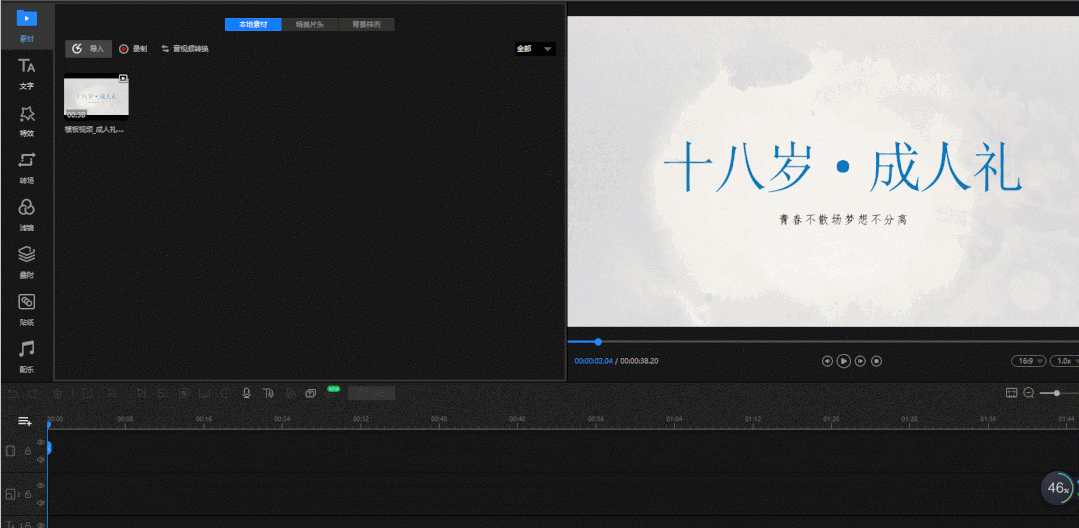Viewport: 1079px width, 528px height.
Task: Click the timeline playhead at 00:00
Action: (48, 424)
